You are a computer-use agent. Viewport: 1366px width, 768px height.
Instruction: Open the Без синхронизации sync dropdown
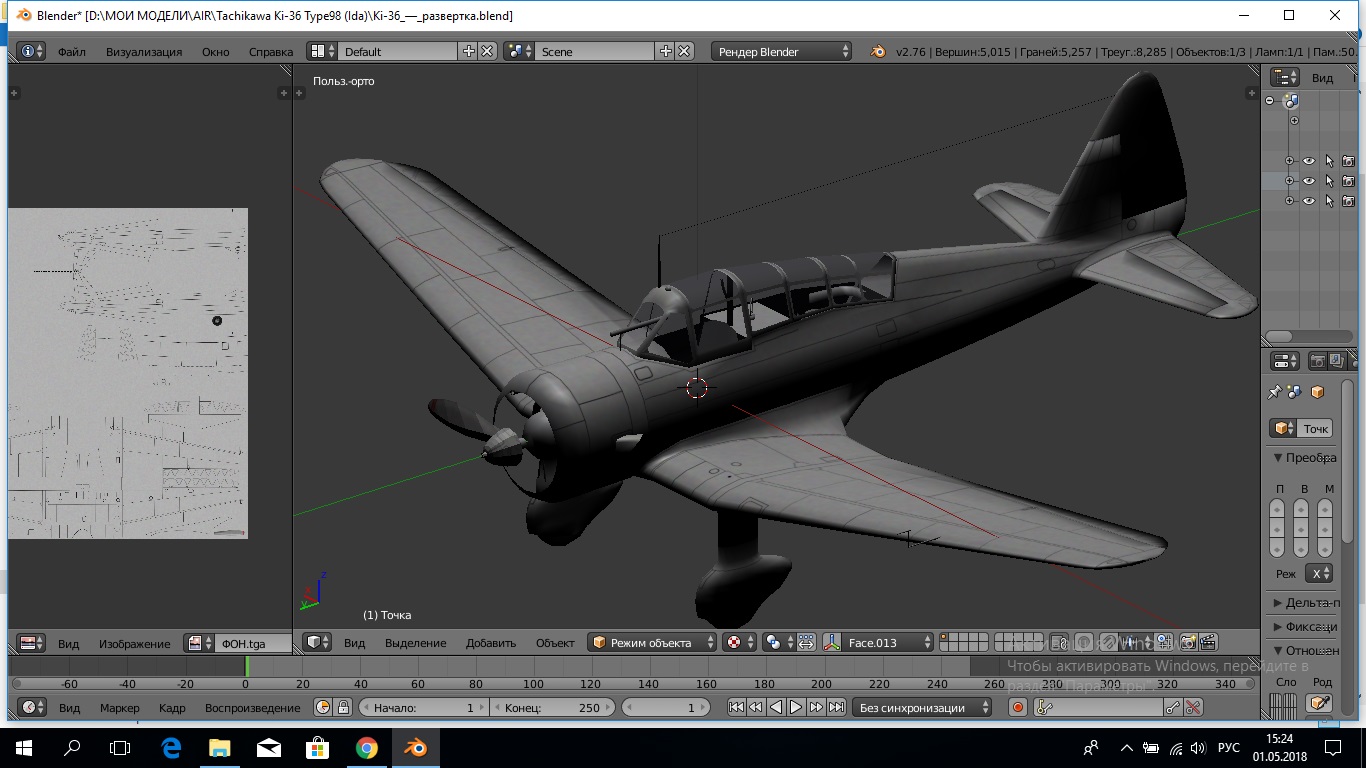tap(922, 707)
